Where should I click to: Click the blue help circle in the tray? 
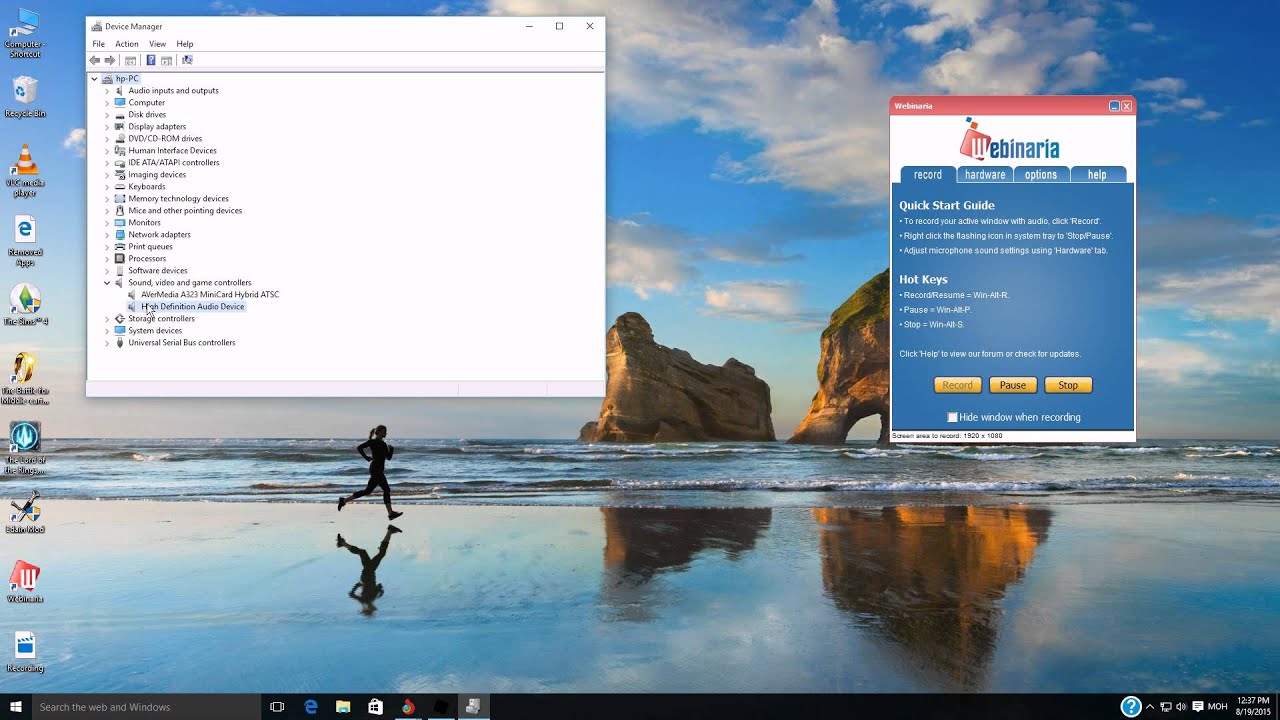tap(1131, 707)
